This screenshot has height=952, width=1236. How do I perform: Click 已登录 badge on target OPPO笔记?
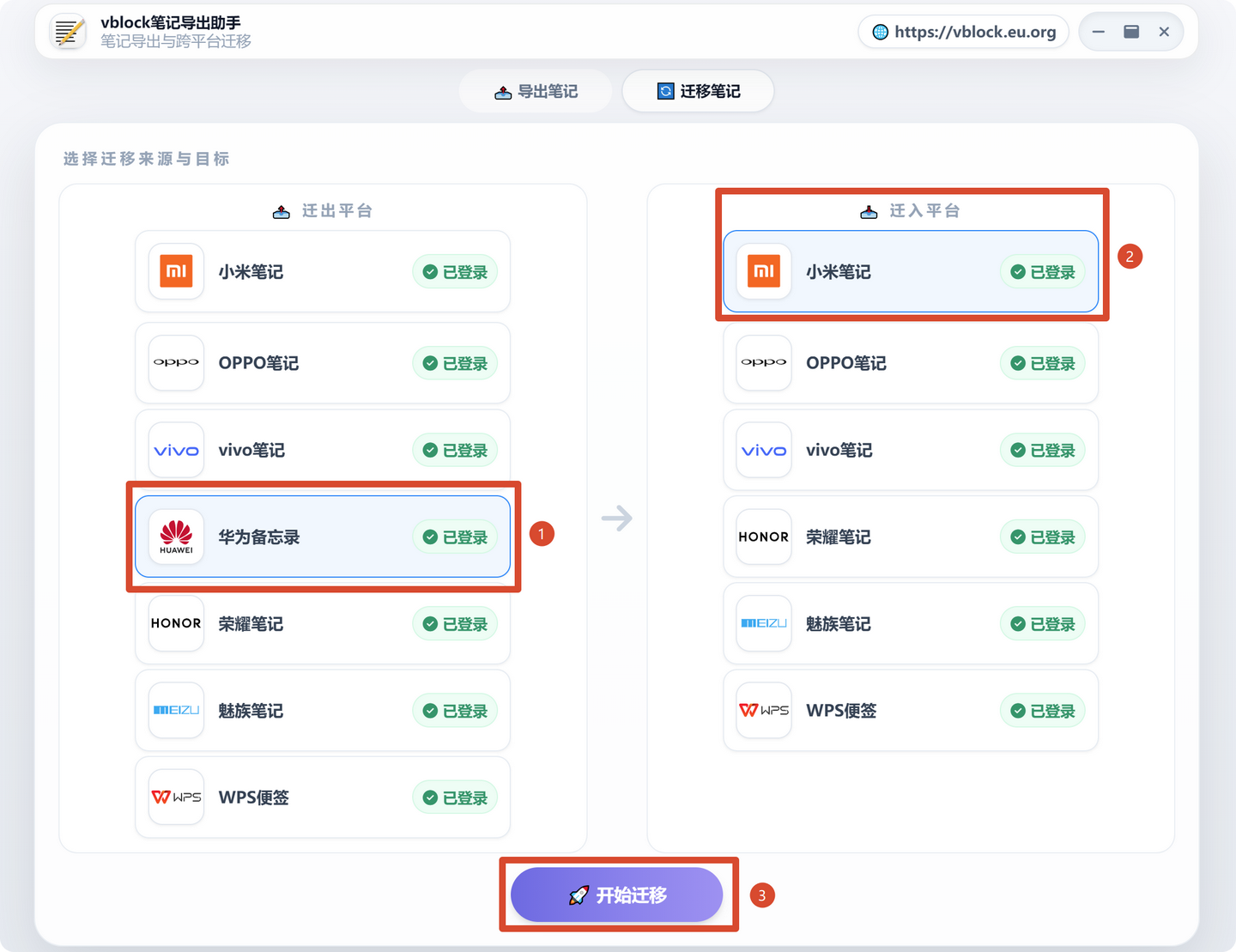click(1043, 363)
